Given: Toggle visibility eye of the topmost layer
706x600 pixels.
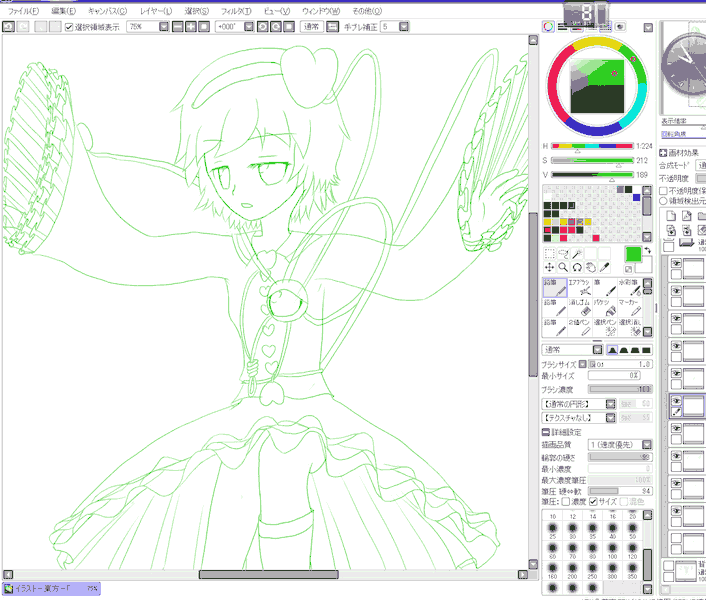Looking at the screenshot, I should point(676,263).
